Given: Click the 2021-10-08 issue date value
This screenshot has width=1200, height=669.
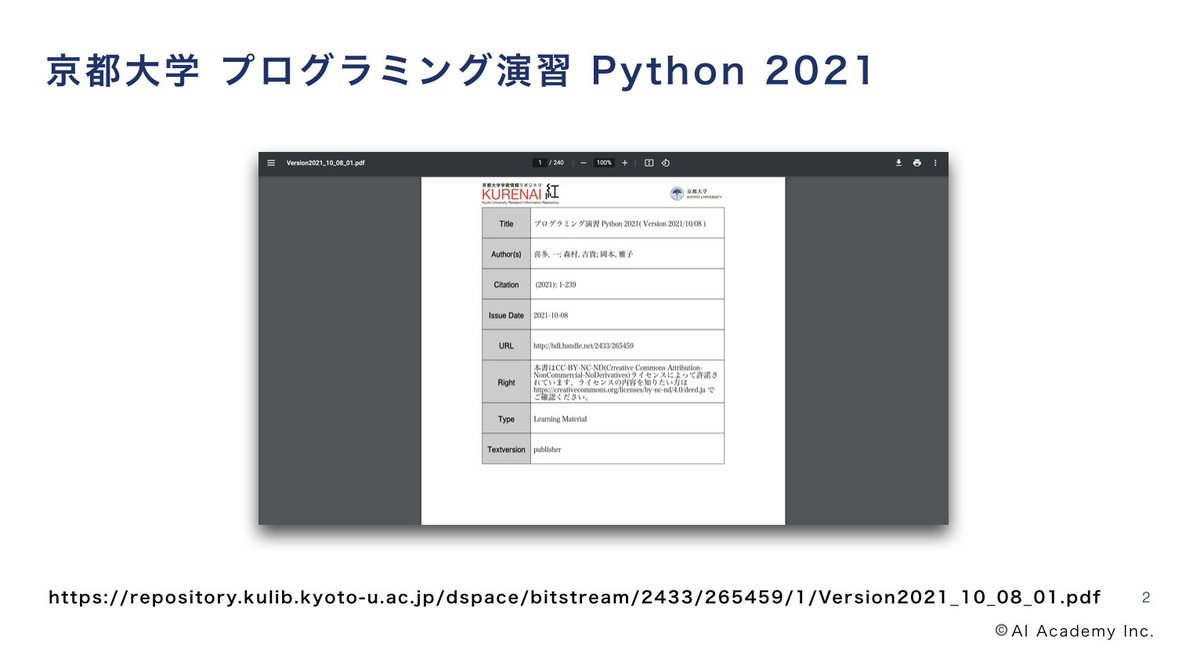Looking at the screenshot, I should [553, 315].
